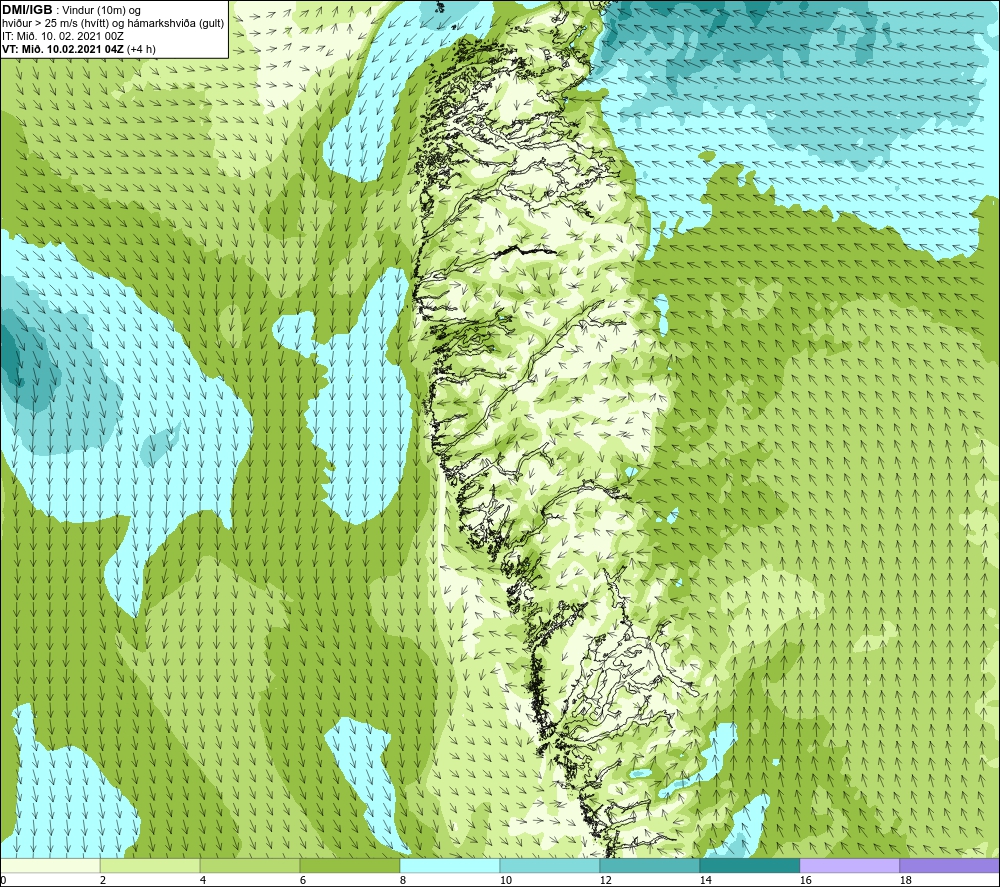Click the 12–14 m/s teal legend swatch
Viewport: 1000px width, 887px height.
650,866
